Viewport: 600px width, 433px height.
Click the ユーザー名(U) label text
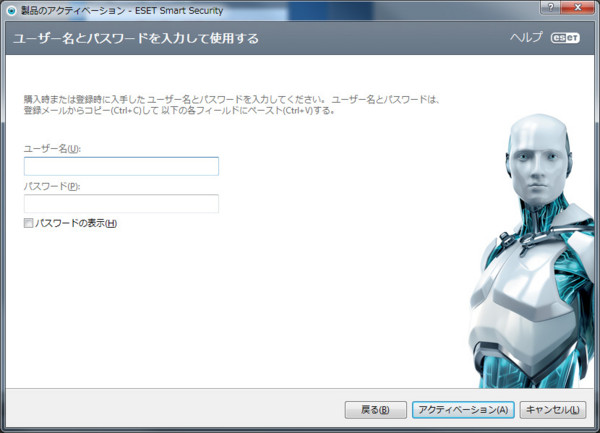click(52, 148)
